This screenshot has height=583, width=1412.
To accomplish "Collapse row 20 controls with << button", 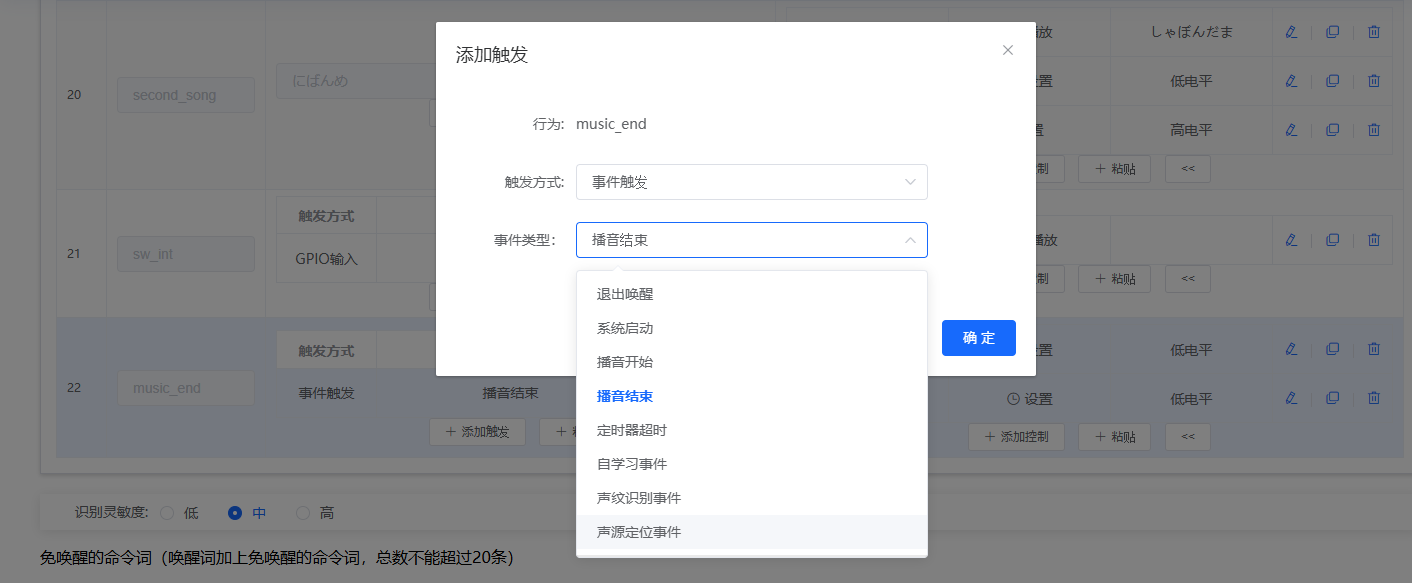I will tap(1188, 169).
